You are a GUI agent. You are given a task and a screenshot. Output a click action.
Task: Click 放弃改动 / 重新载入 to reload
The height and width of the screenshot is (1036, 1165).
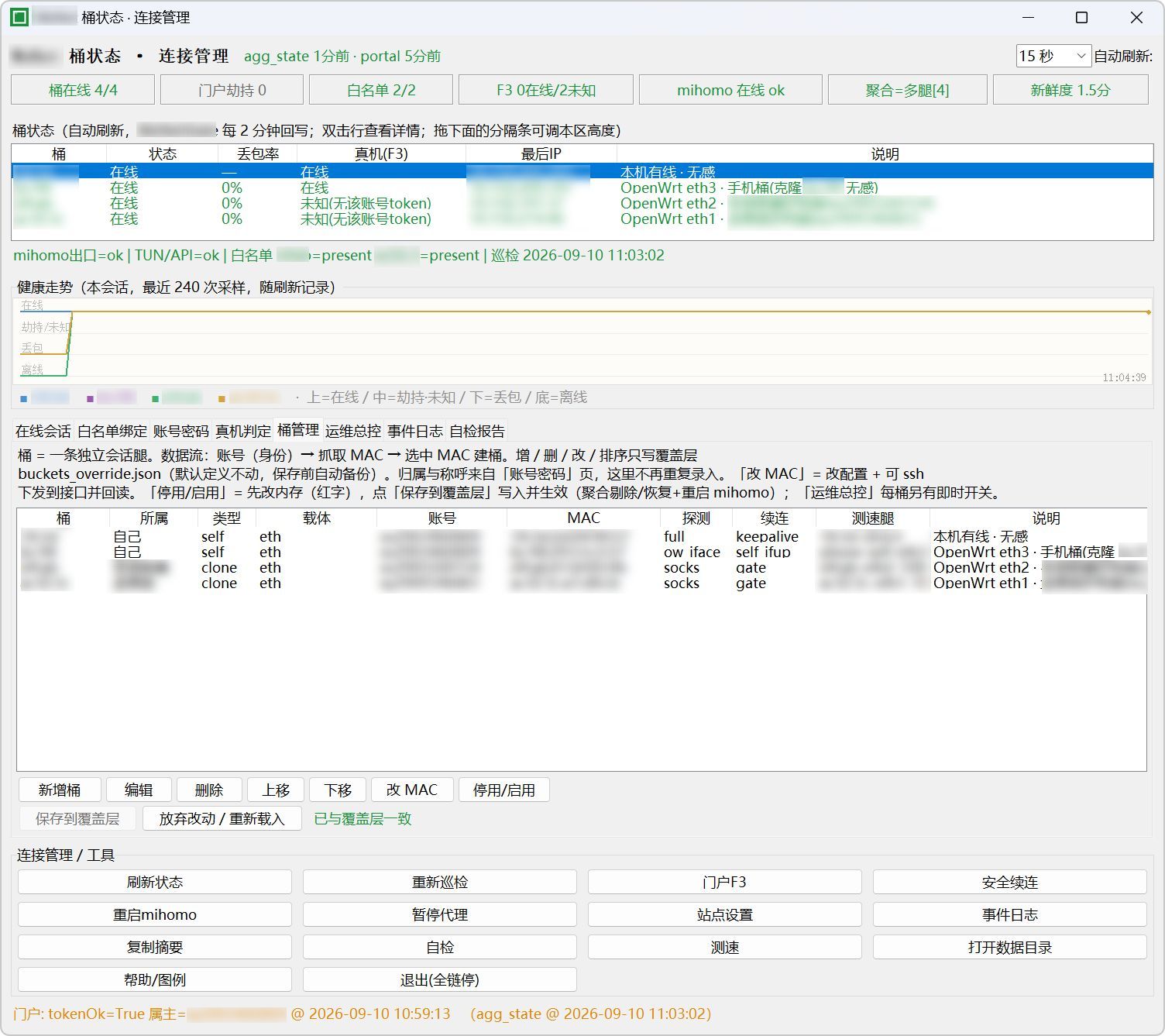point(222,818)
